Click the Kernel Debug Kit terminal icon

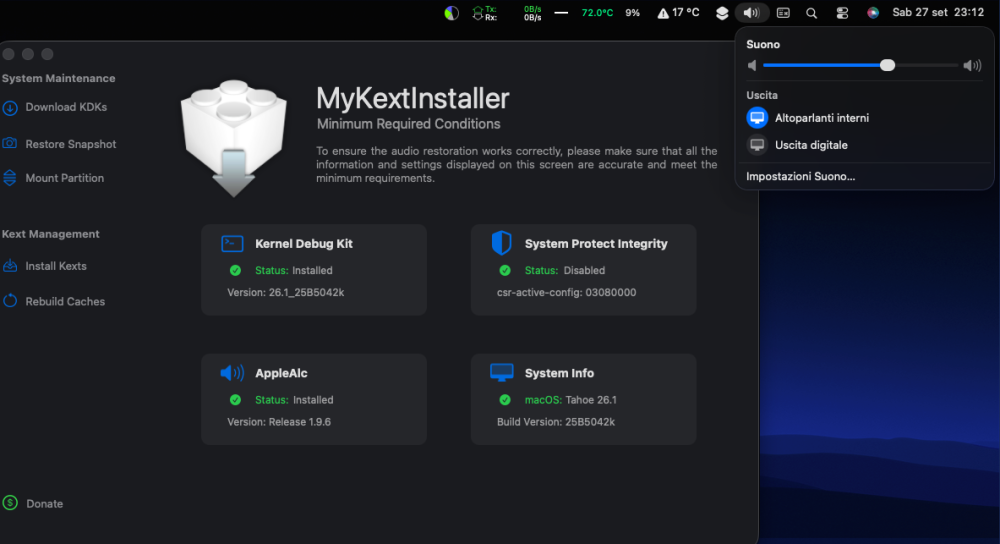pos(232,244)
